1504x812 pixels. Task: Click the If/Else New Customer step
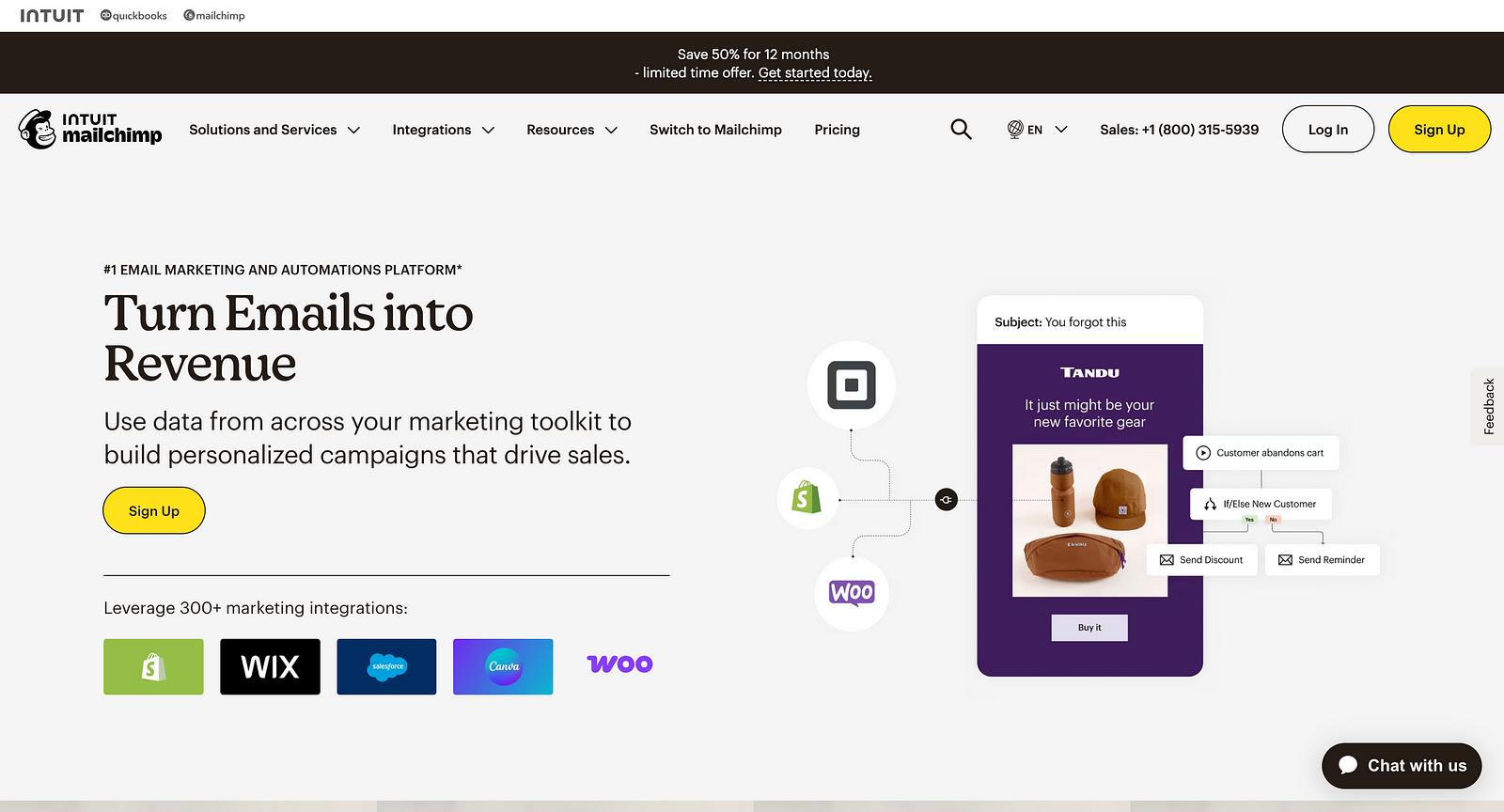point(1261,504)
